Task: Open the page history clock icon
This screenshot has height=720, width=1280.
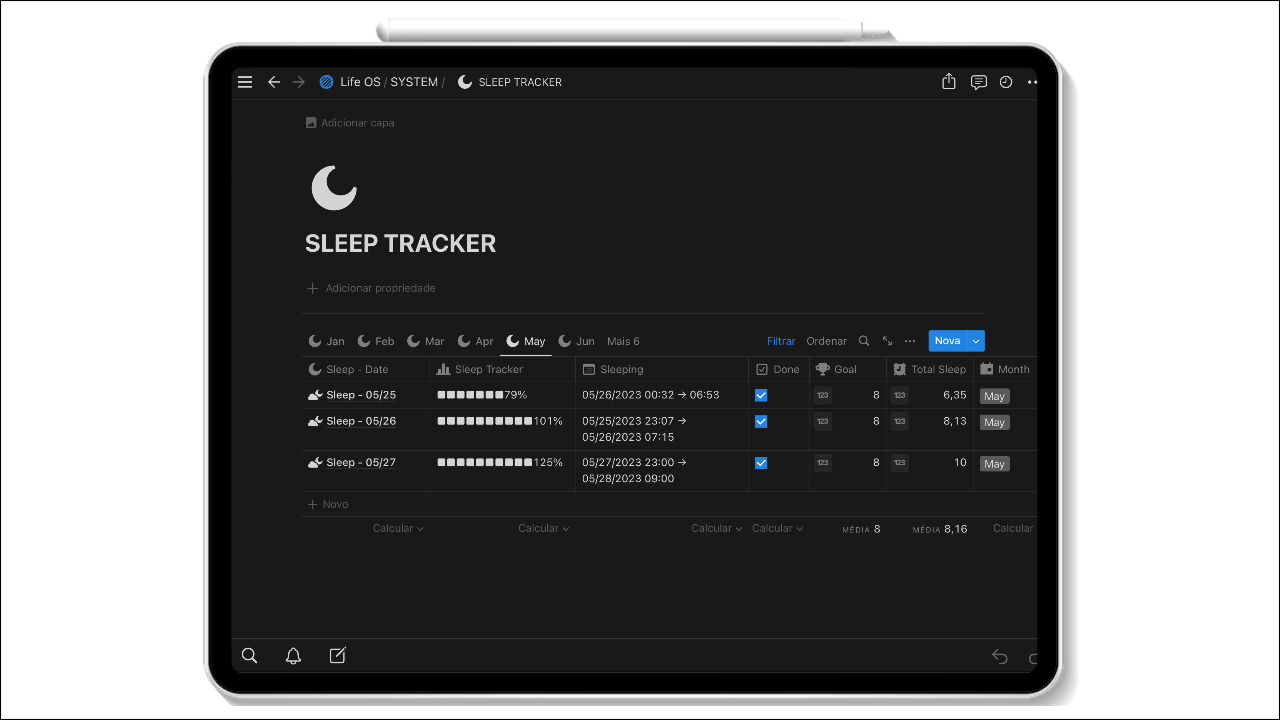Action: [1006, 82]
